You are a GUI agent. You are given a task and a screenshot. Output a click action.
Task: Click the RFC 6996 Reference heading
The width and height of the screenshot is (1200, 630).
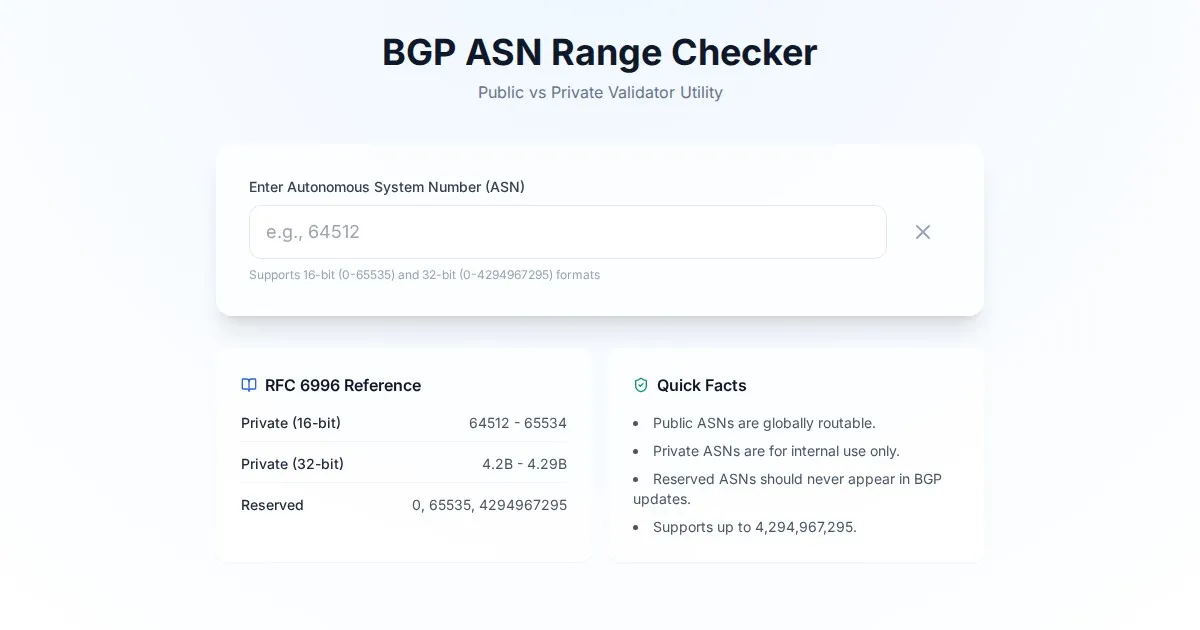click(x=342, y=385)
